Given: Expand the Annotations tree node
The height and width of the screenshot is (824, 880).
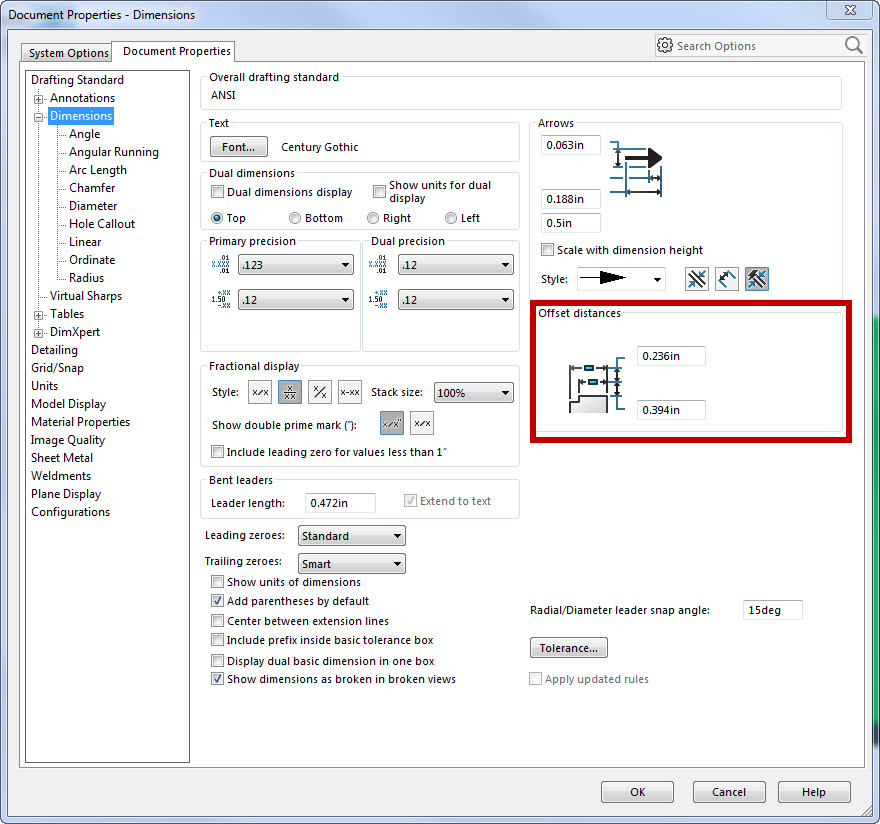Looking at the screenshot, I should 39,98.
